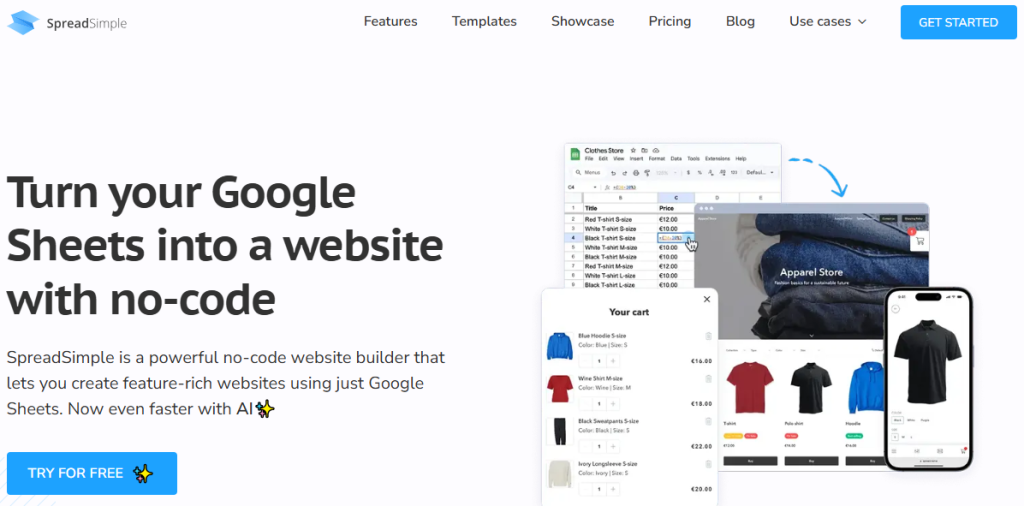Select the Black color option on phone

[897, 421]
